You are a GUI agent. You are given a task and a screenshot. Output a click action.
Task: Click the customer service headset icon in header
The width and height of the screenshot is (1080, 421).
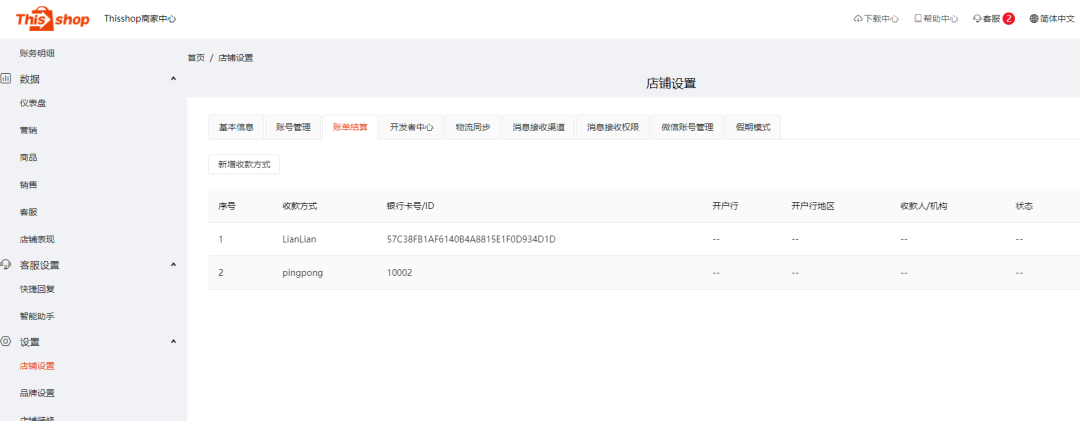pyautogui.click(x=977, y=19)
